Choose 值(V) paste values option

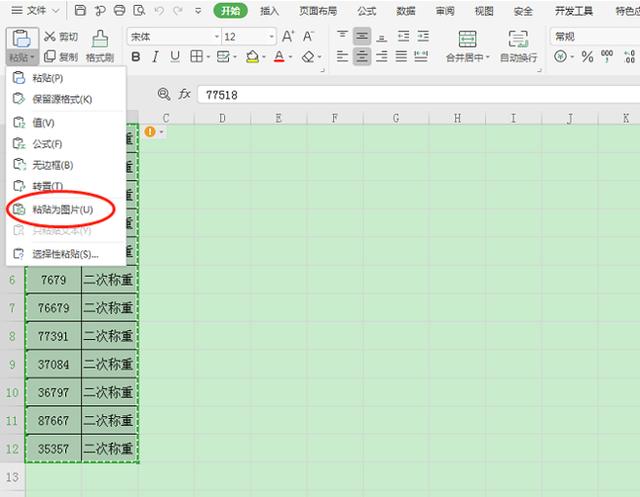click(66, 122)
